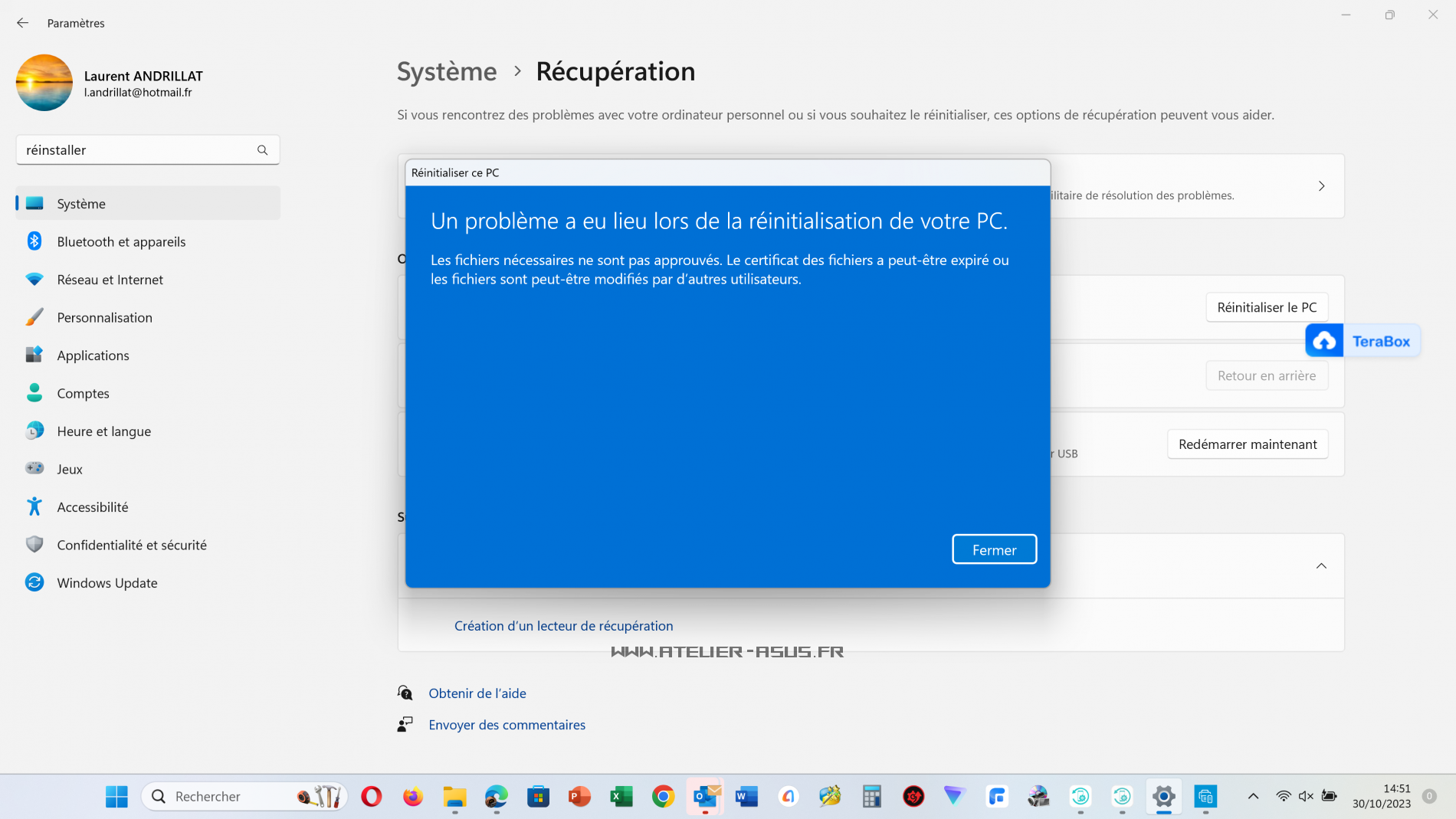
Task: Go to Windows Update page
Action: pyautogui.click(x=107, y=583)
